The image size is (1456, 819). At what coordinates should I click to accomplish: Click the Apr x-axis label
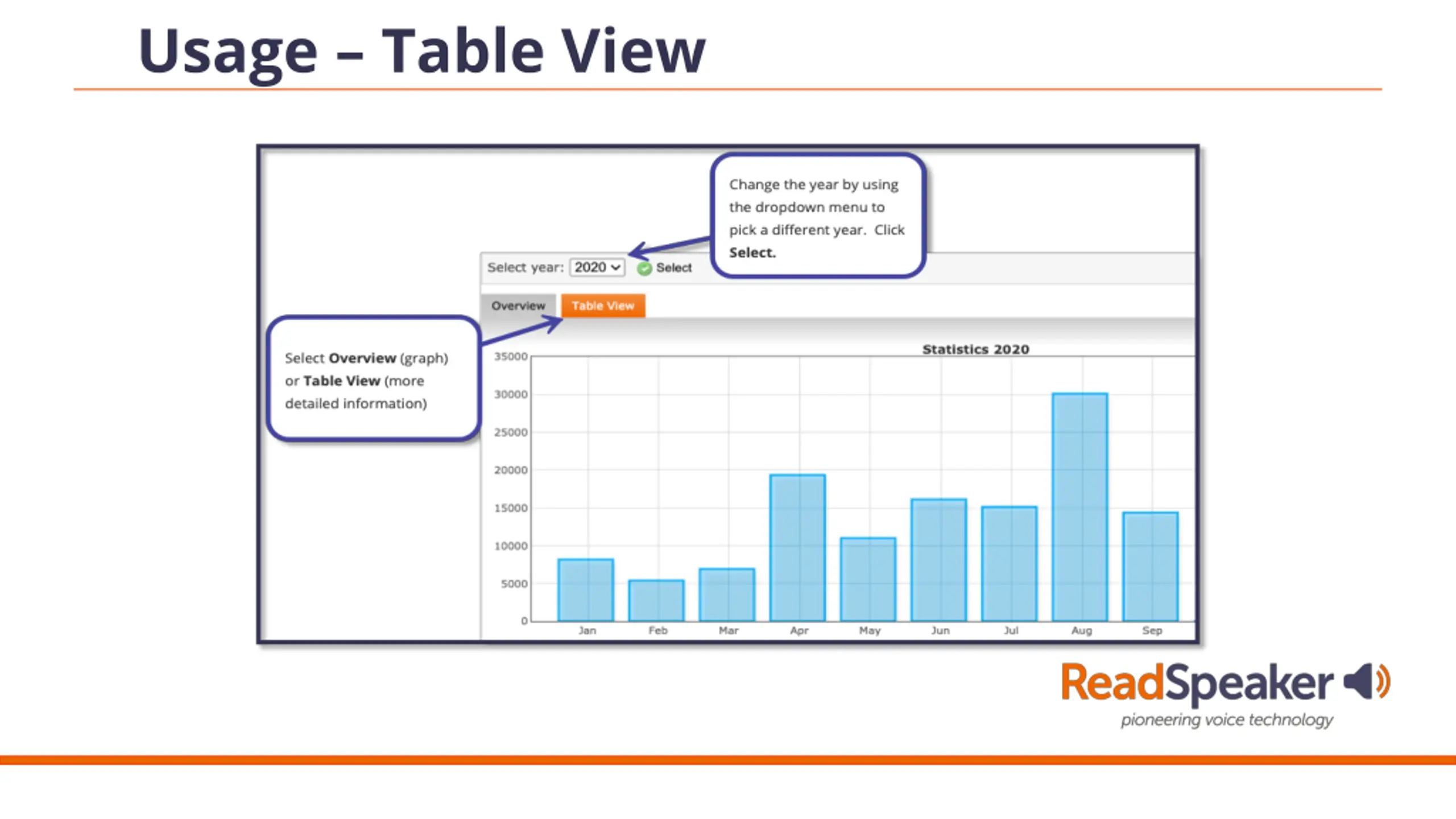799,630
